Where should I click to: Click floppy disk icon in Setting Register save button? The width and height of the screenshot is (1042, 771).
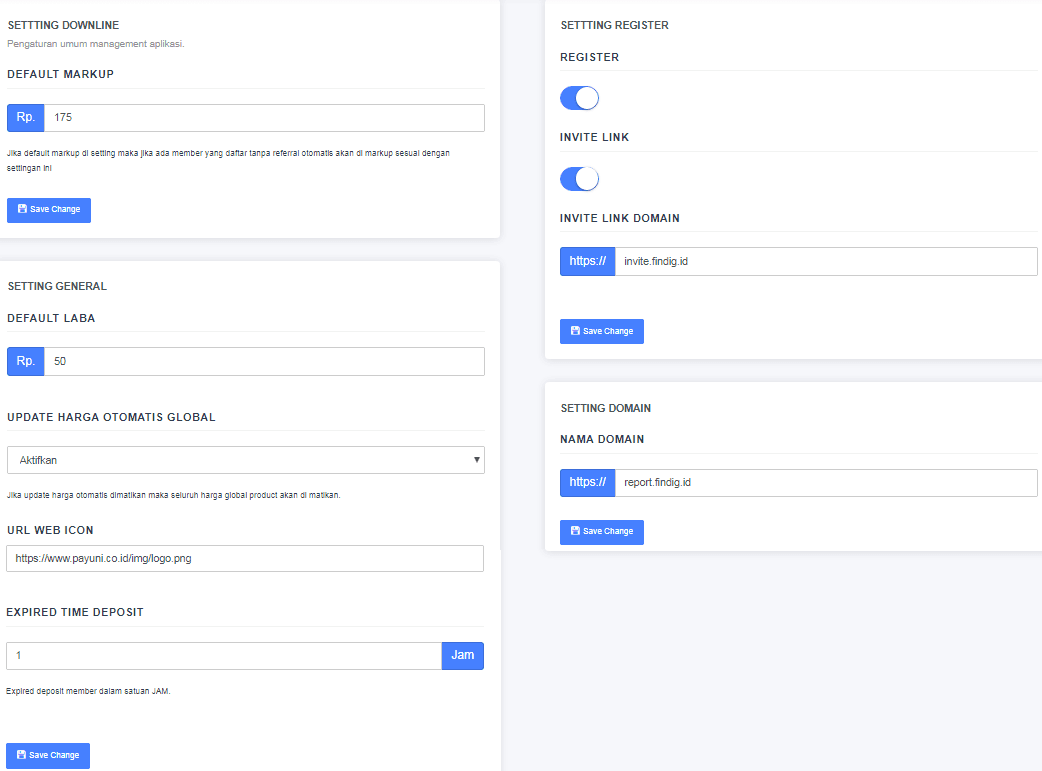[x=575, y=331]
